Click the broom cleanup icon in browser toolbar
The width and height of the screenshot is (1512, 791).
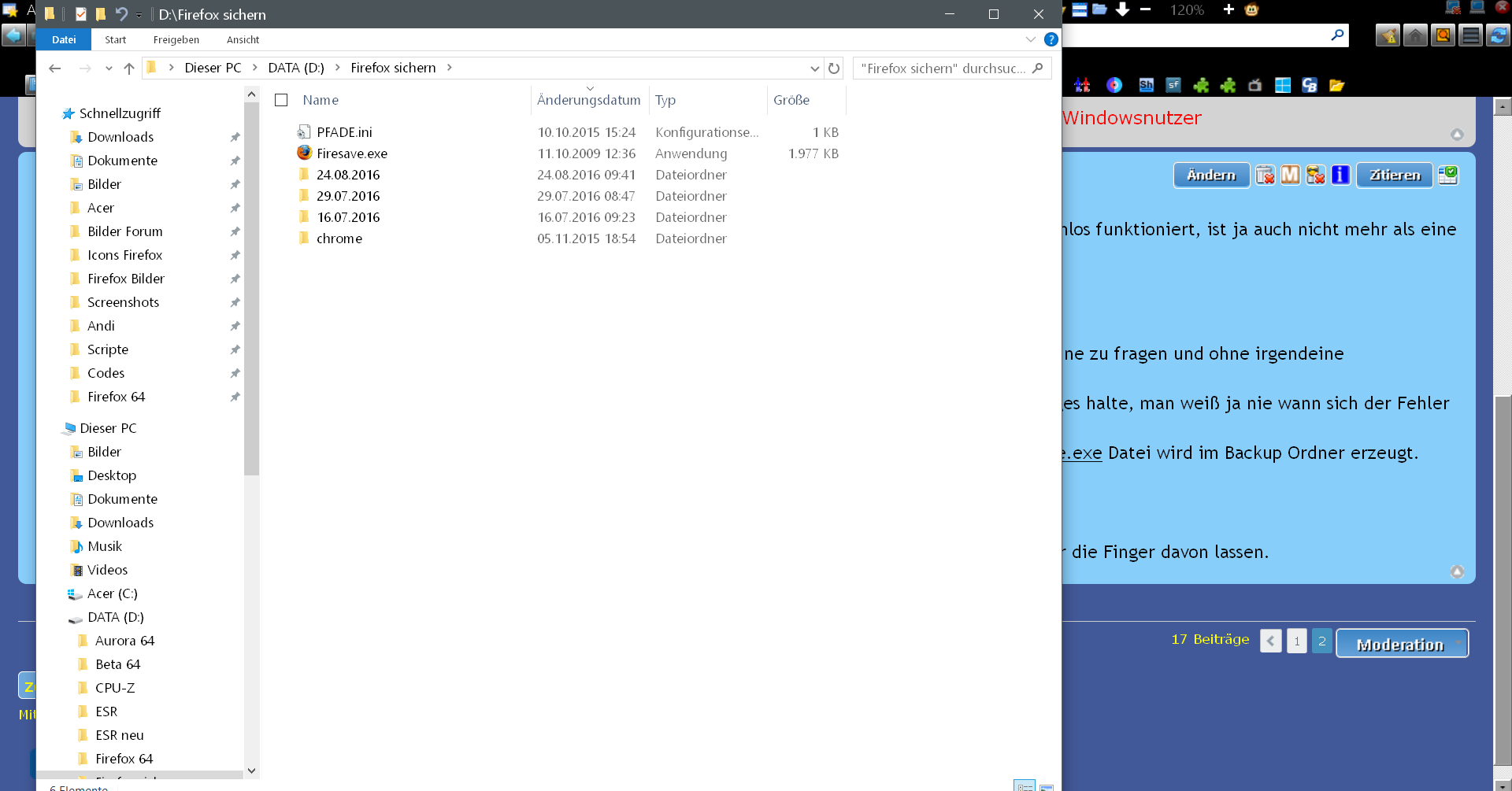(1388, 35)
